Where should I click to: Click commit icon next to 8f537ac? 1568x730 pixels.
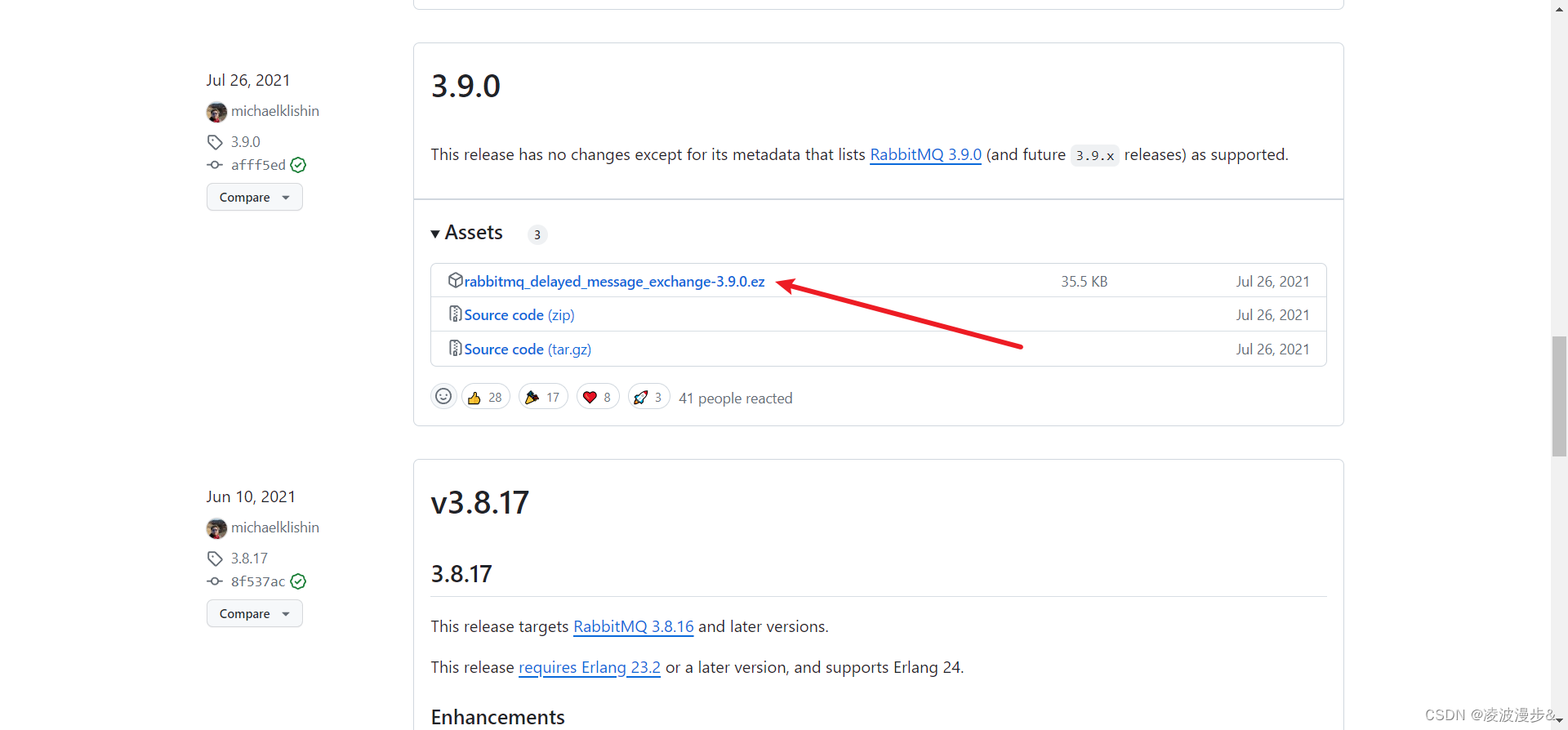click(x=215, y=581)
